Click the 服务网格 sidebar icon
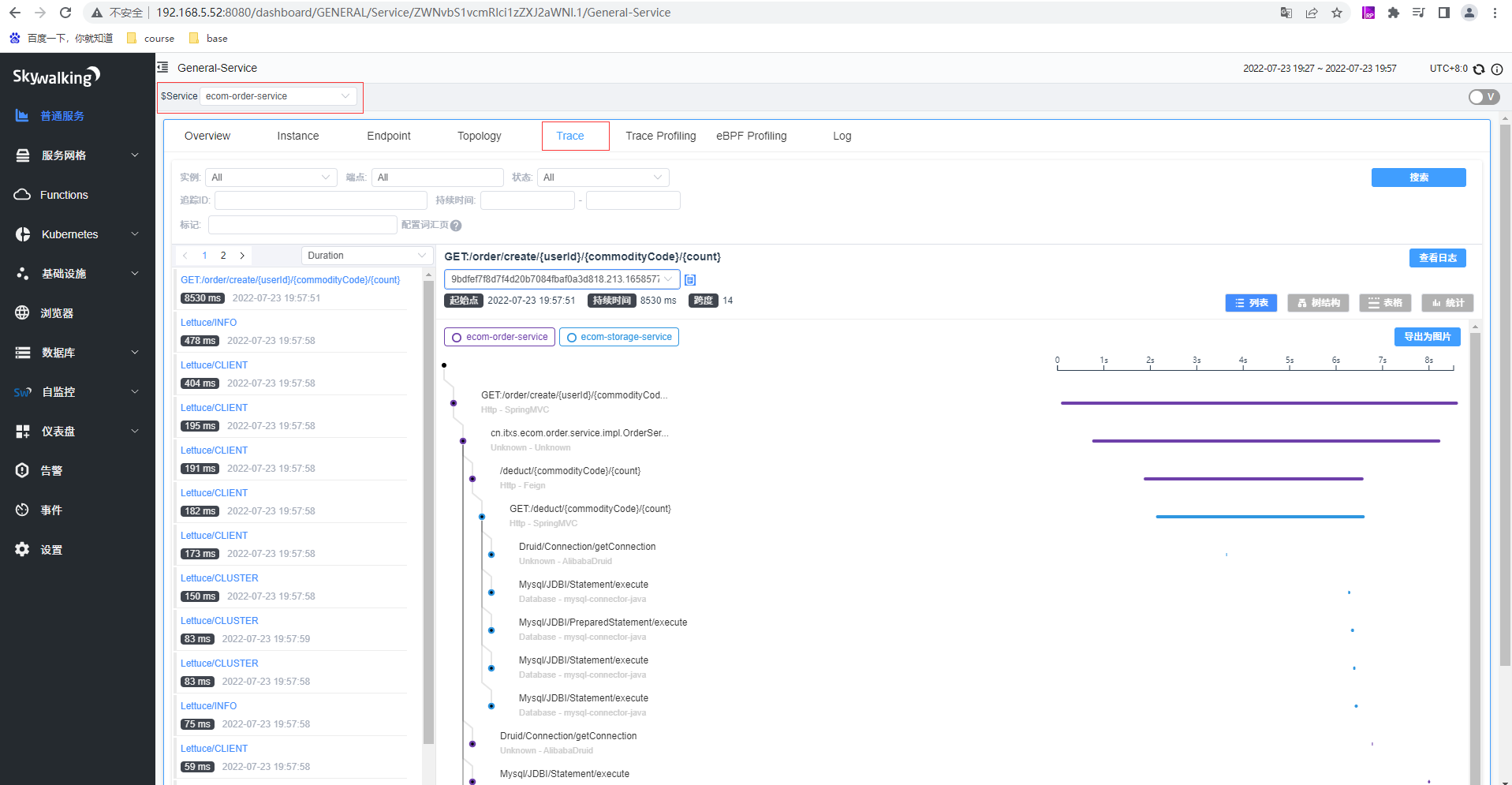This screenshot has width=1512, height=785. pos(23,155)
